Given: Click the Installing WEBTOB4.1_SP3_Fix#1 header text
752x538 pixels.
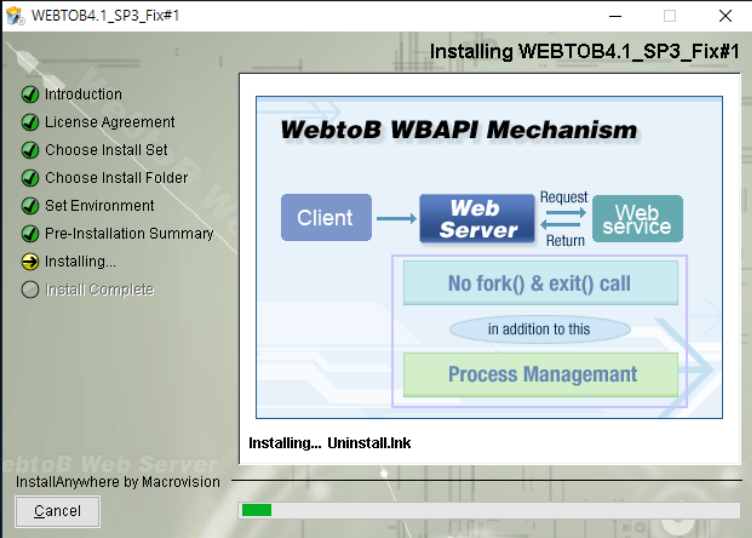Looking at the screenshot, I should pyautogui.click(x=585, y=52).
